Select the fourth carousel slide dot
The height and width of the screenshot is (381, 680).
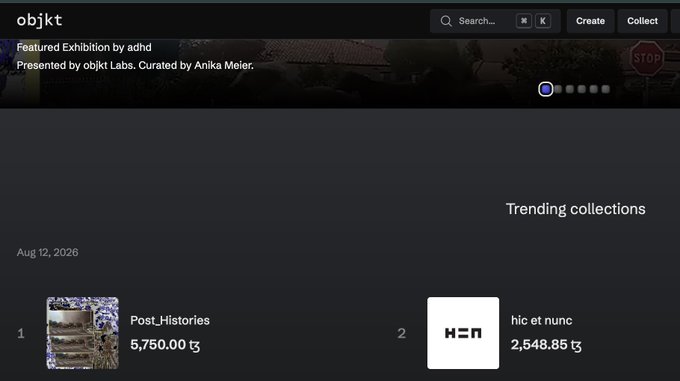point(582,89)
